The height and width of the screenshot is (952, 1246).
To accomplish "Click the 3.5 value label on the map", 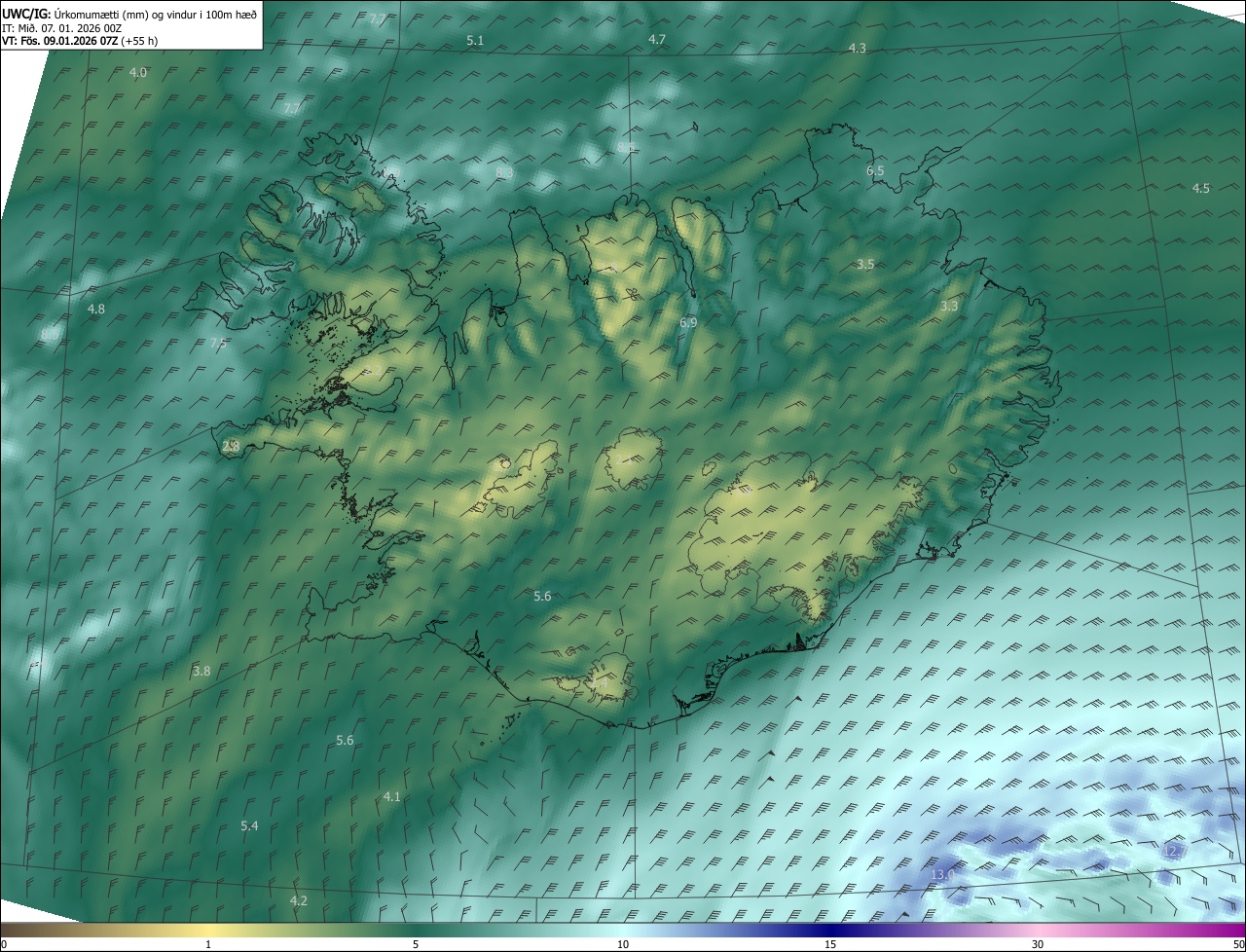I will (865, 264).
